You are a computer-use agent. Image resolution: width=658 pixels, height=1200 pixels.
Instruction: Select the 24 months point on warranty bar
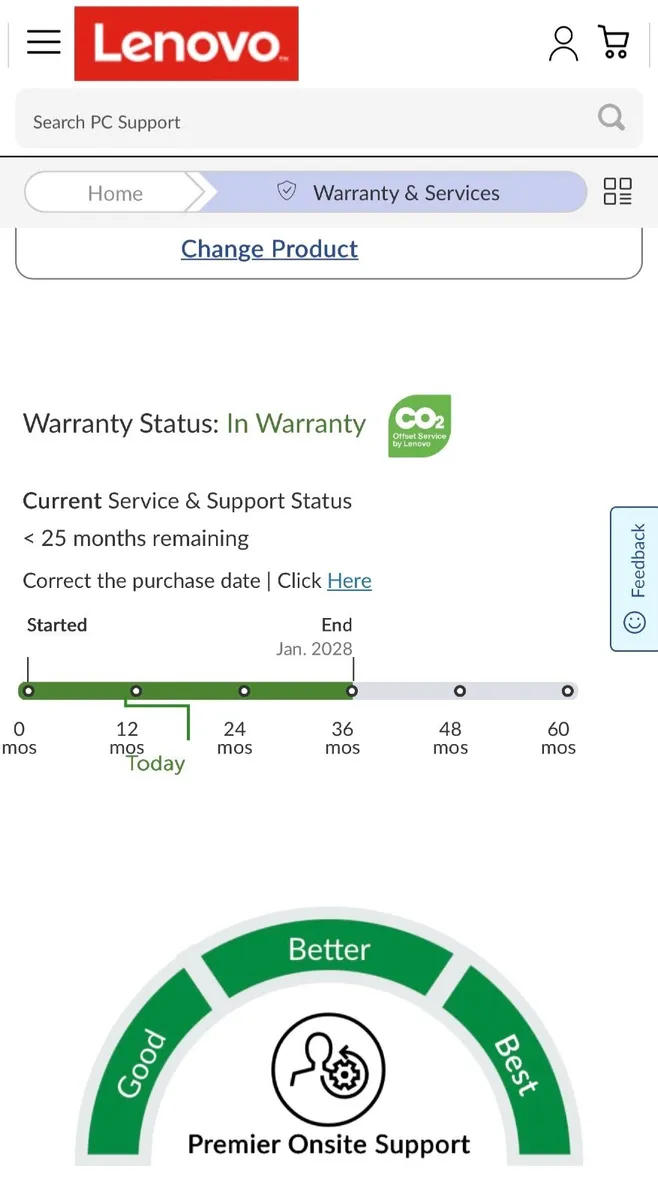click(x=244, y=691)
